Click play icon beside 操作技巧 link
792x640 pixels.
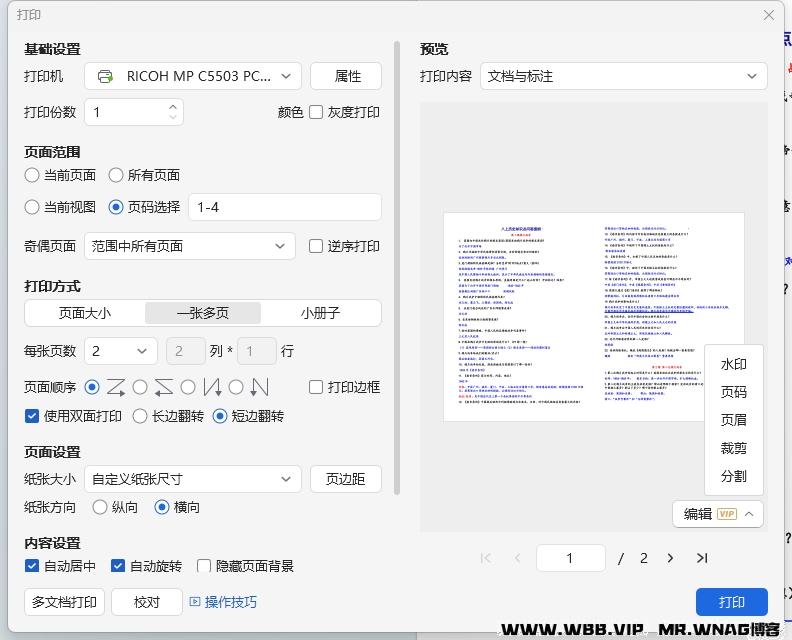click(194, 602)
